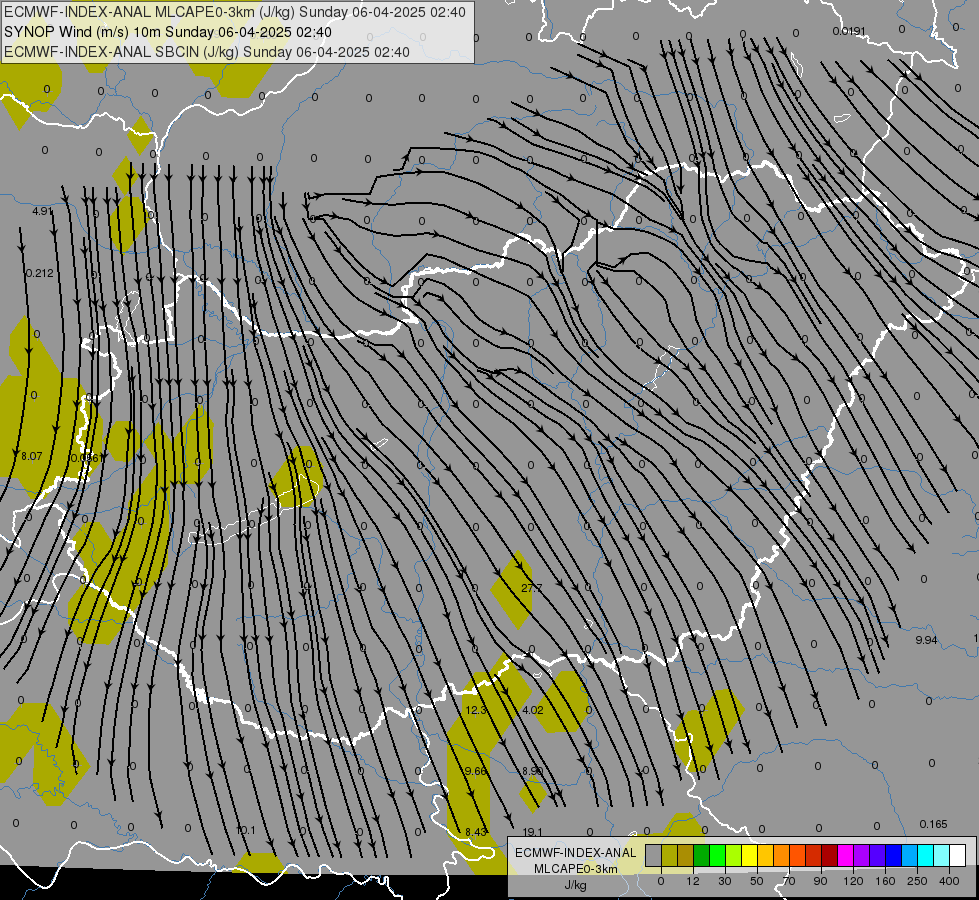Select the gray swatch in the legend
Viewport: 979px width, 900px height.
pos(654,855)
